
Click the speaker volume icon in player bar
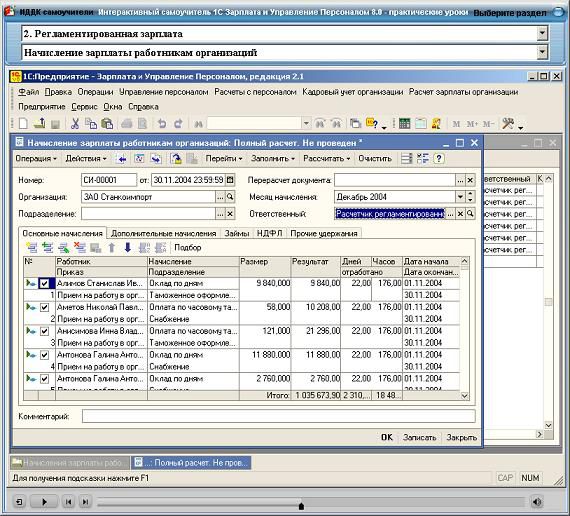click(537, 502)
